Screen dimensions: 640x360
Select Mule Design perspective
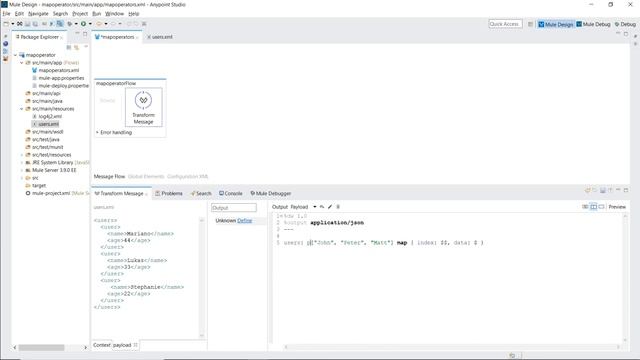click(x=556, y=24)
